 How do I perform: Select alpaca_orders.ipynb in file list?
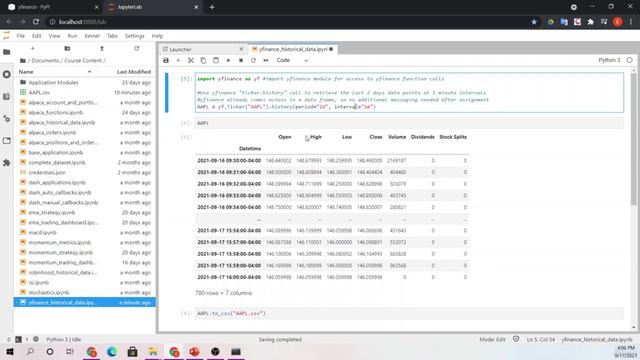pos(85,133)
